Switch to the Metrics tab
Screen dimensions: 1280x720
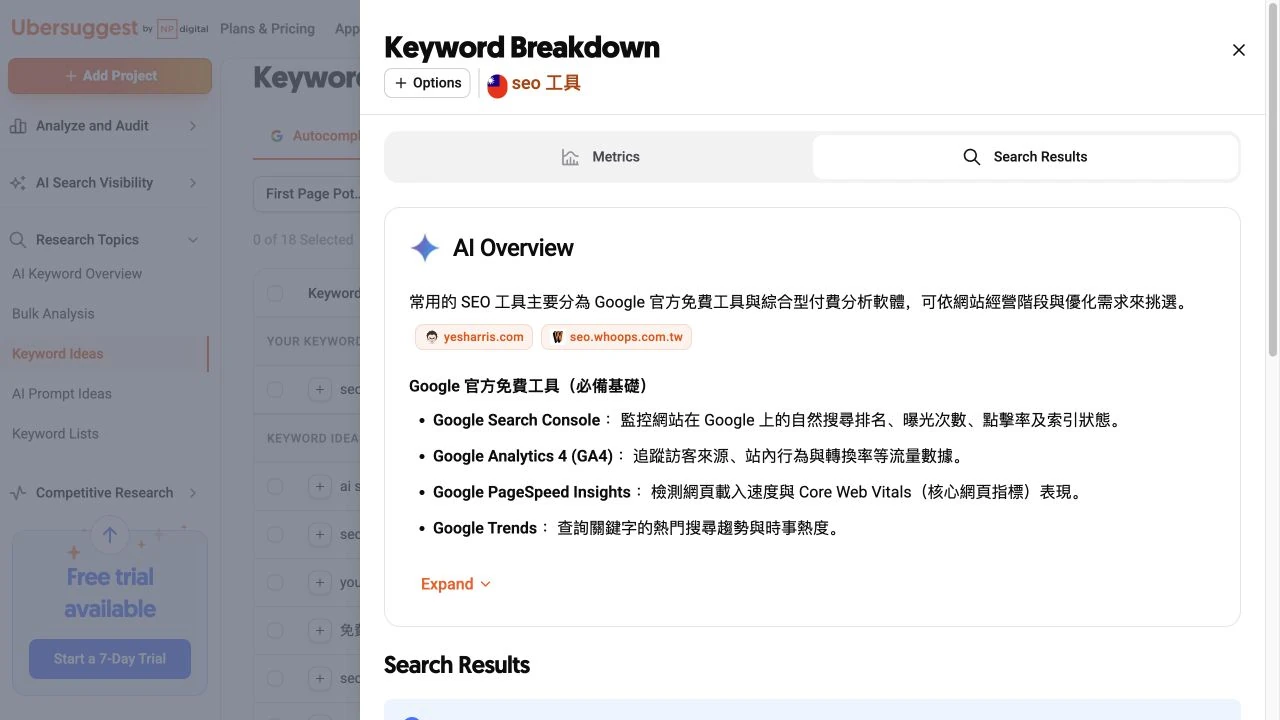(x=600, y=157)
